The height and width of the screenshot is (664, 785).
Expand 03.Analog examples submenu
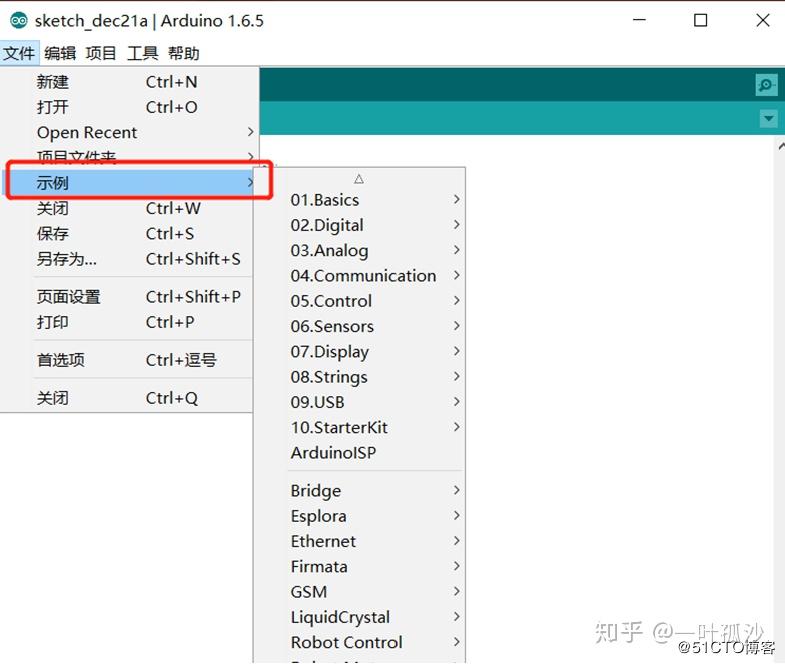tap(360, 250)
